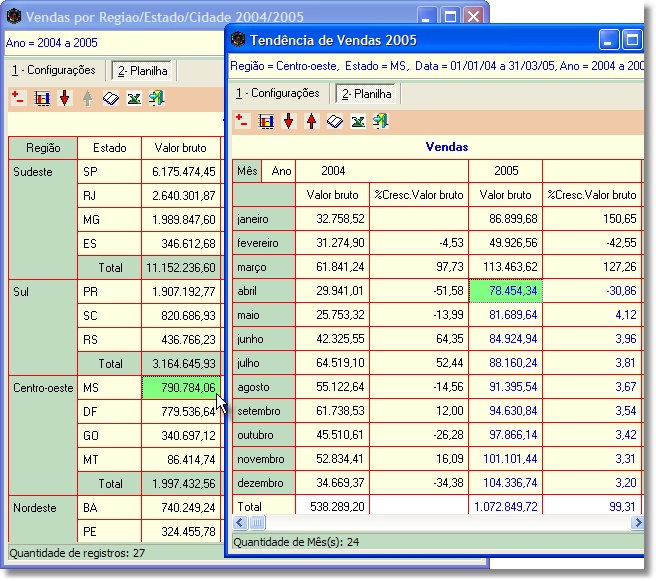656x581 pixels.
Task: Click filter text Ano = 2004 a 2005
Action: [x=51, y=43]
